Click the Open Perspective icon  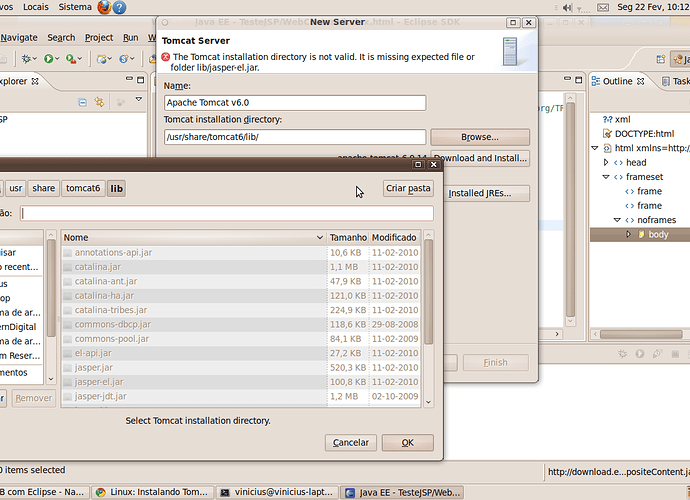coord(661,59)
